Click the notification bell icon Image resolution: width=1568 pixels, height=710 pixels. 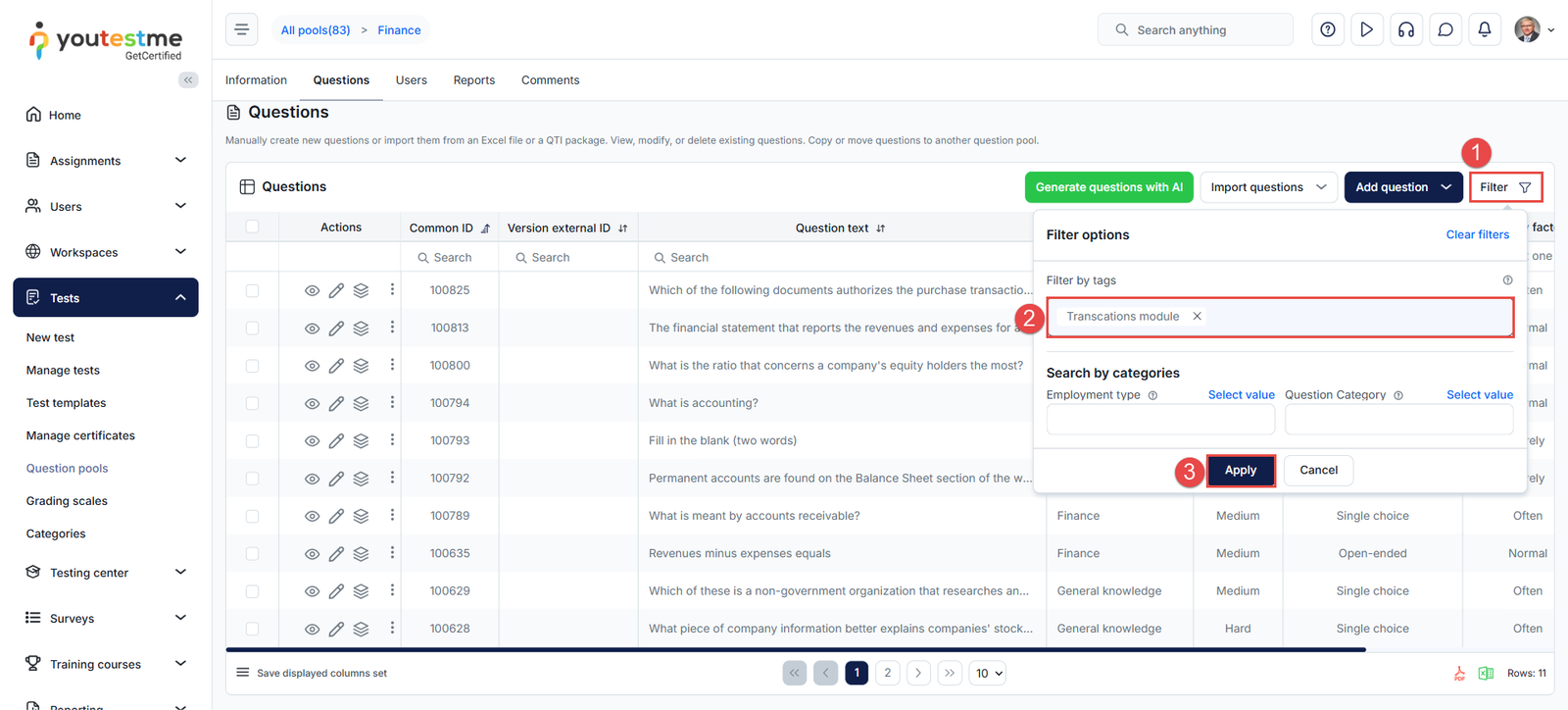click(x=1484, y=29)
